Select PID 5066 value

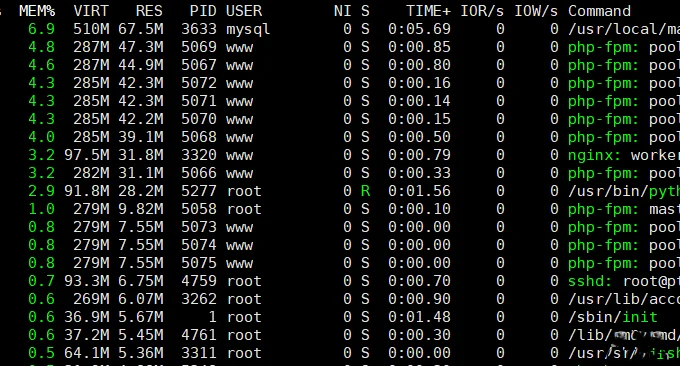pos(199,173)
